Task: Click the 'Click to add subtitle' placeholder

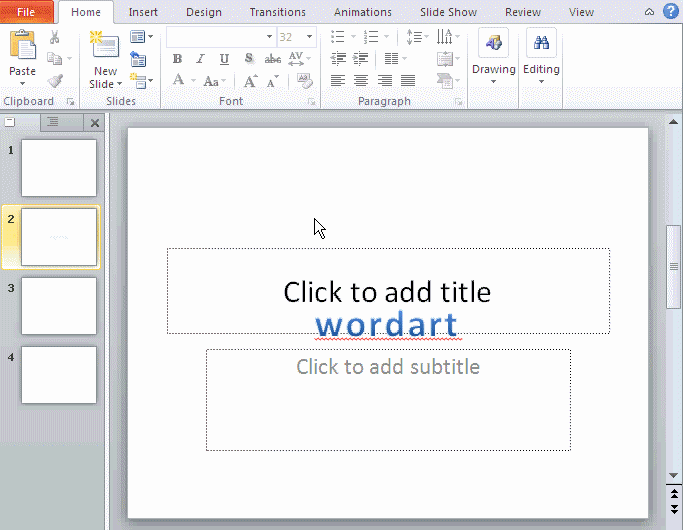Action: tap(388, 400)
